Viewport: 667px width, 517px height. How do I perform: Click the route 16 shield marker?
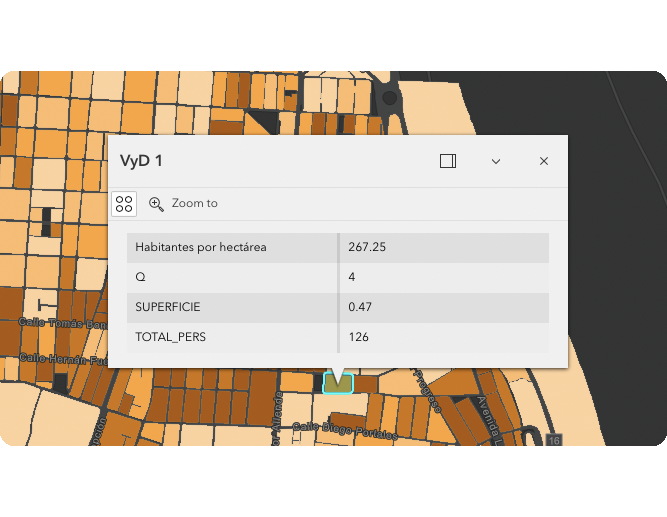tap(556, 440)
